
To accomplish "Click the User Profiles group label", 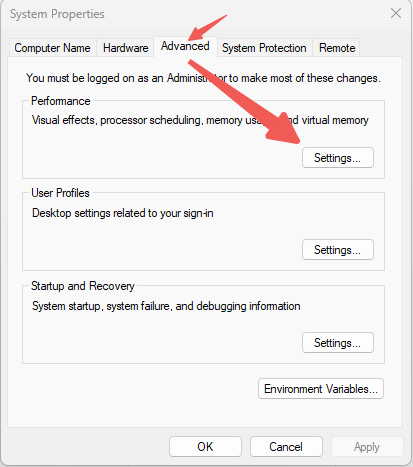I will coord(60,193).
